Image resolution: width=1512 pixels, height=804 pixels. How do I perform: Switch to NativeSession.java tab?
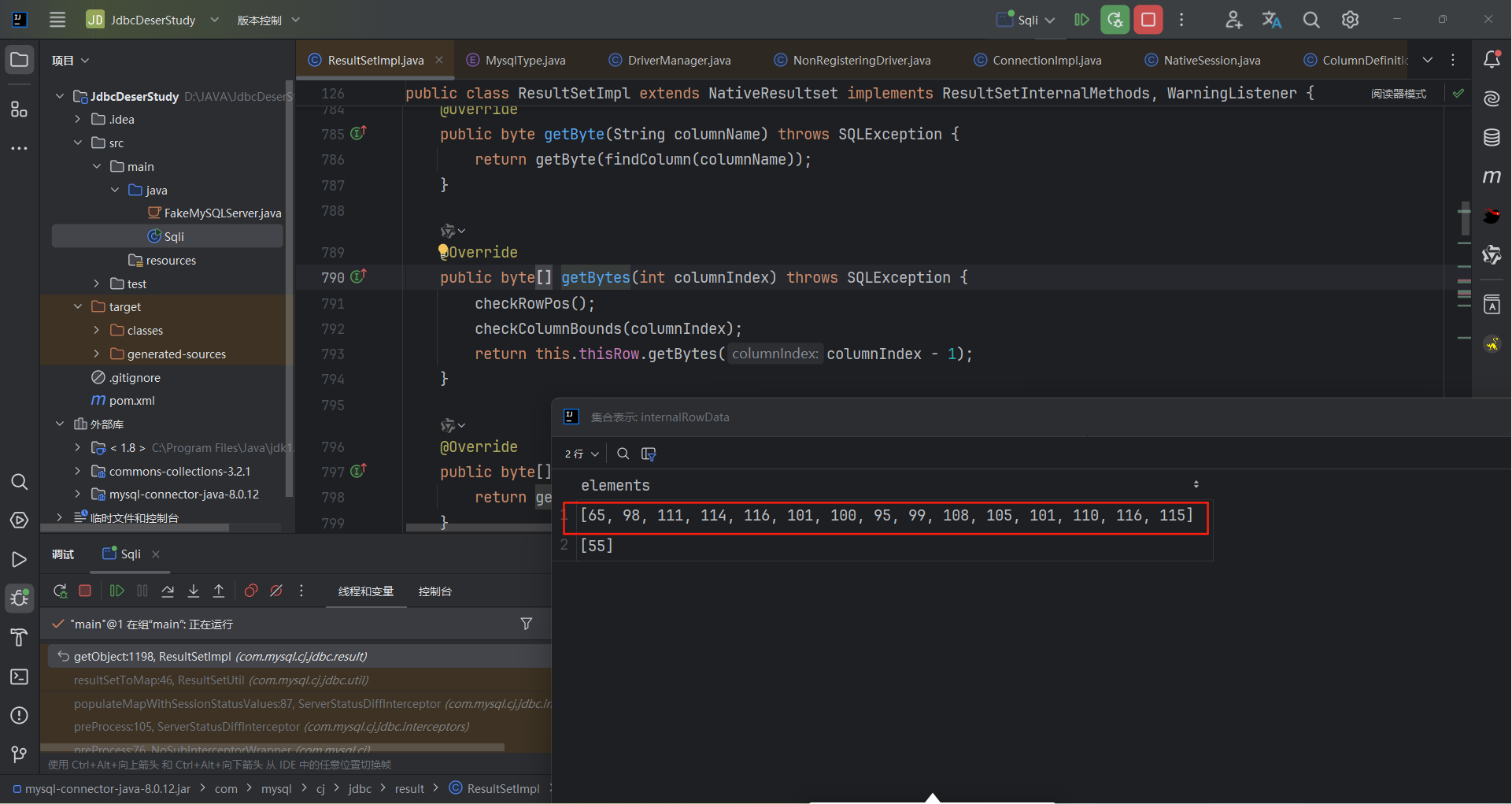pyautogui.click(x=1202, y=60)
